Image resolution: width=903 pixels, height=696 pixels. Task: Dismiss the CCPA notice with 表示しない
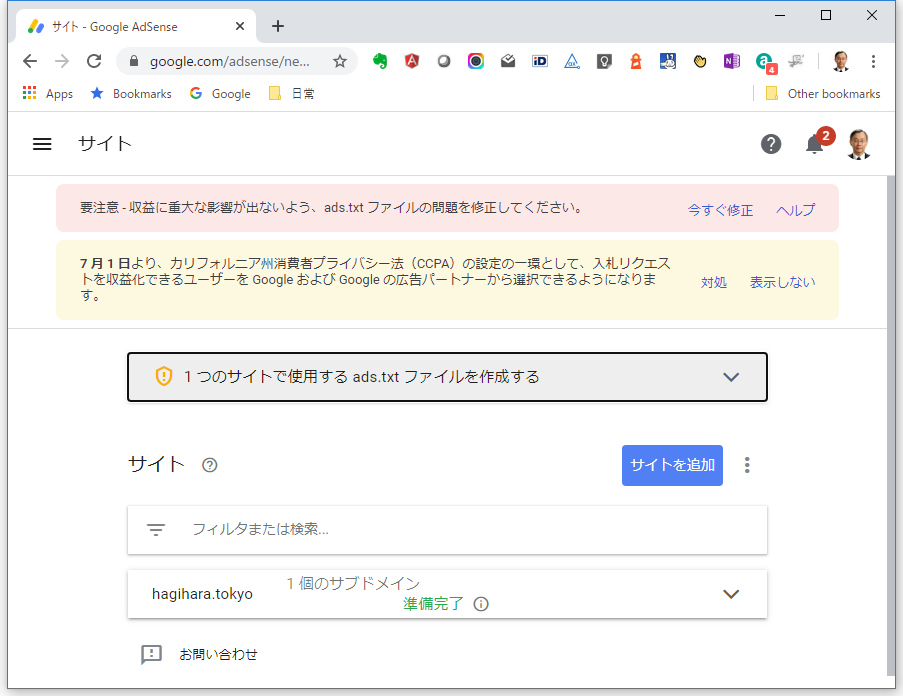point(782,282)
